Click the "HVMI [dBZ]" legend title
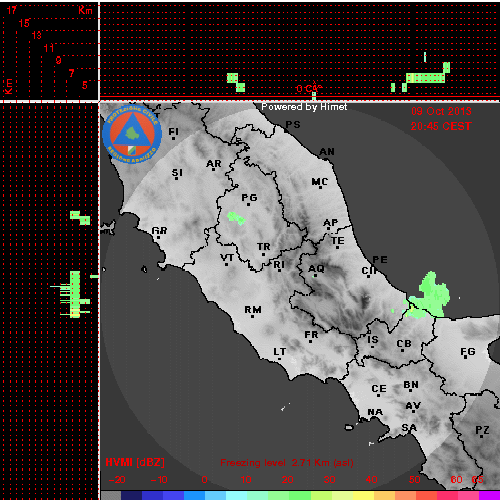This screenshot has width=500, height=500. (x=135, y=462)
